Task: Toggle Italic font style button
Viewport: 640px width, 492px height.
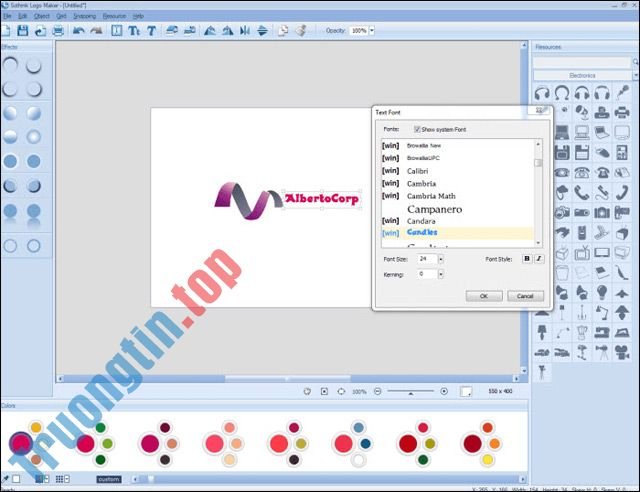Action: [x=539, y=259]
